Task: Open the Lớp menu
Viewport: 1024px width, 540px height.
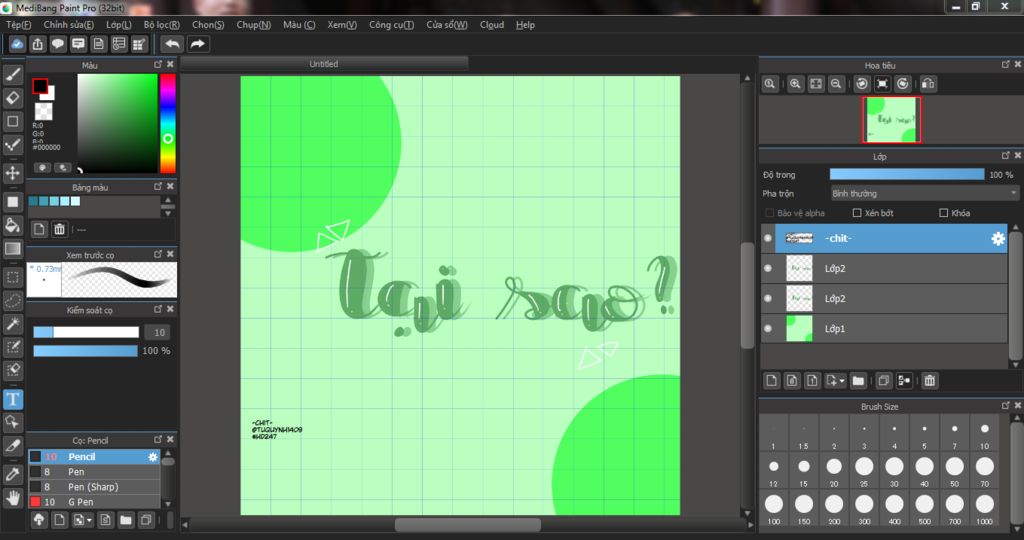Action: (119, 25)
